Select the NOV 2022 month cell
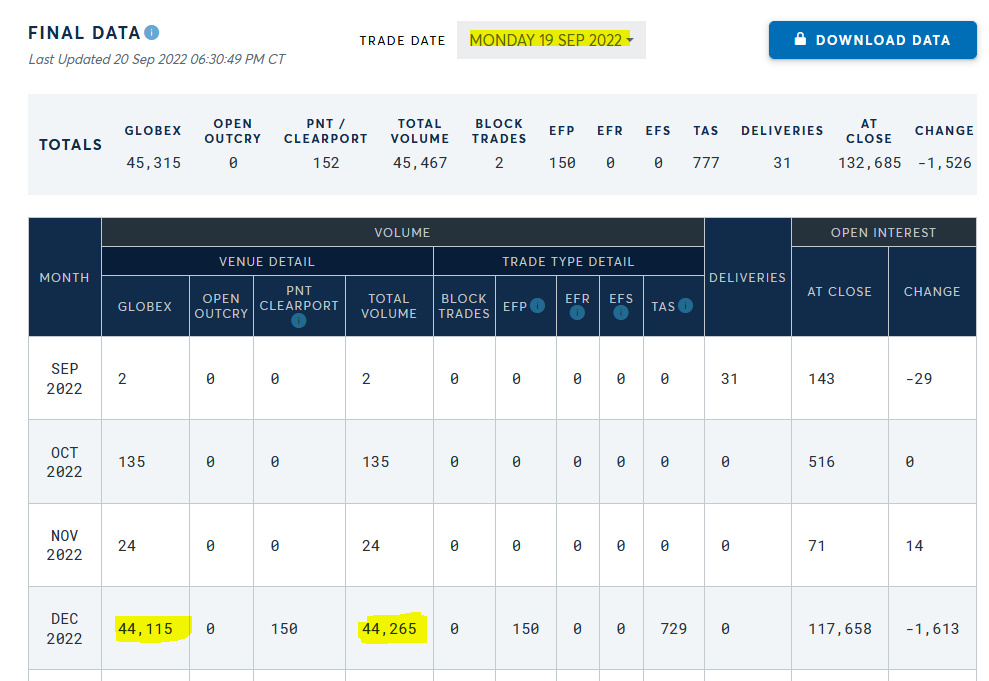Viewport: 989px width, 681px height. [x=64, y=545]
